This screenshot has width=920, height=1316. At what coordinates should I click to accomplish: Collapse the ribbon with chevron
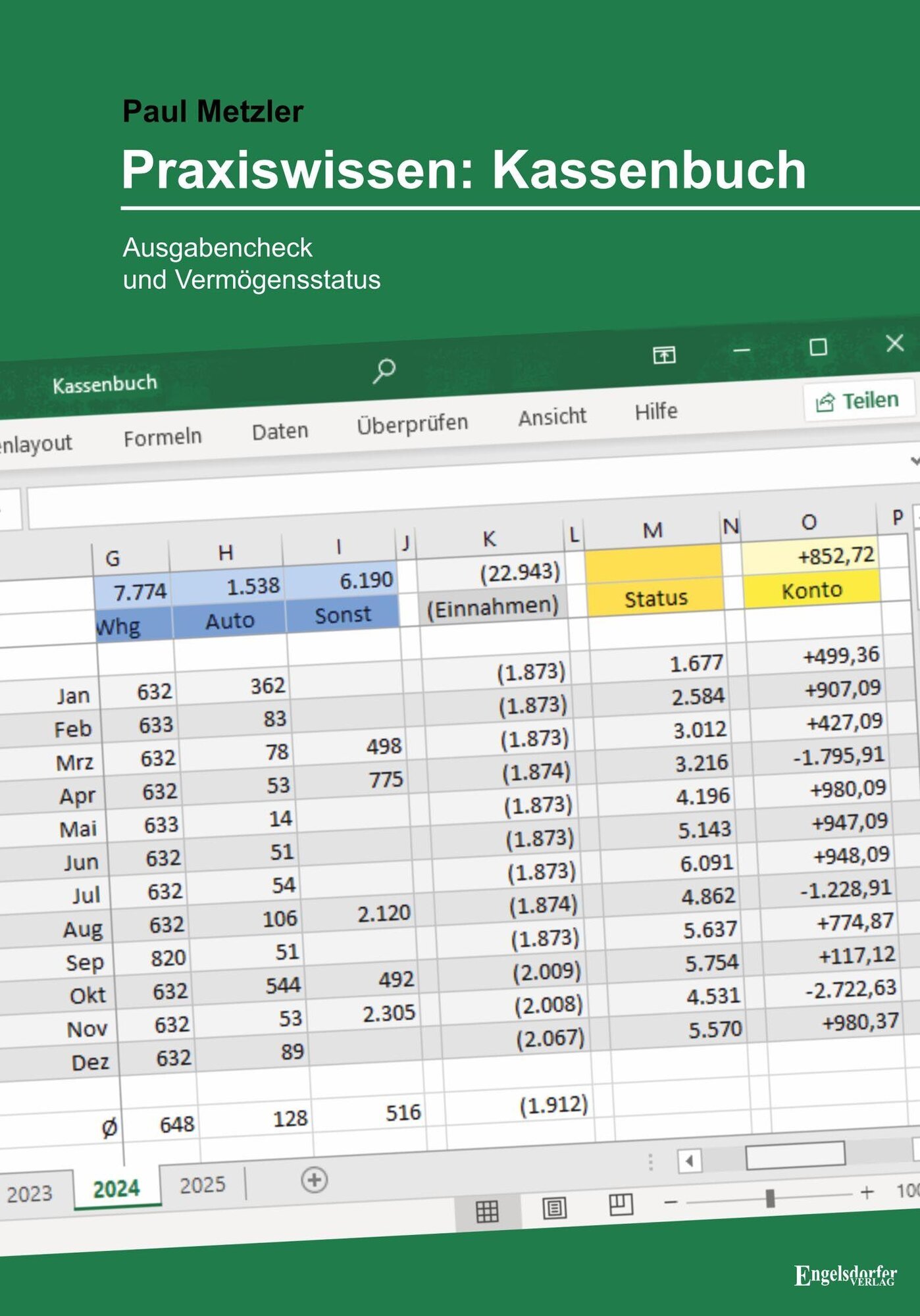click(915, 461)
